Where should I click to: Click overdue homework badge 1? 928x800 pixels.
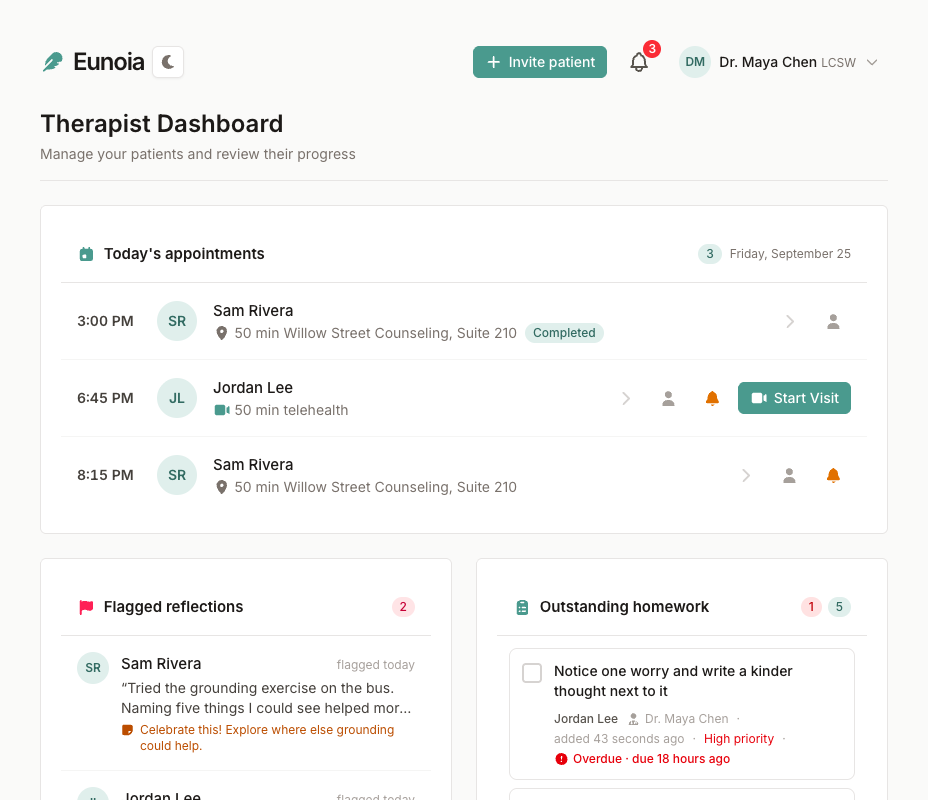click(811, 607)
